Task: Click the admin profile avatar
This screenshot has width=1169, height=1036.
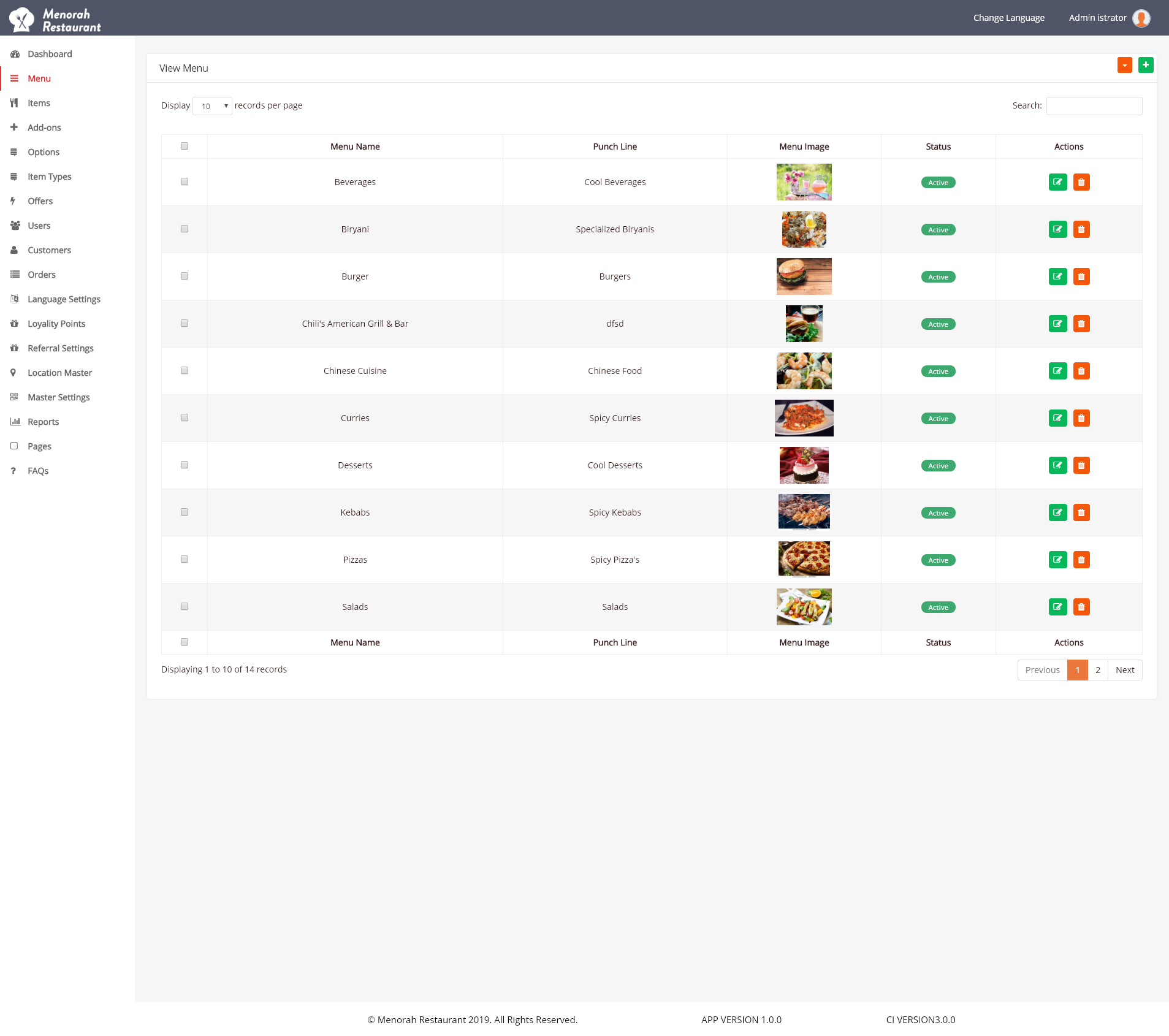Action: click(1141, 18)
